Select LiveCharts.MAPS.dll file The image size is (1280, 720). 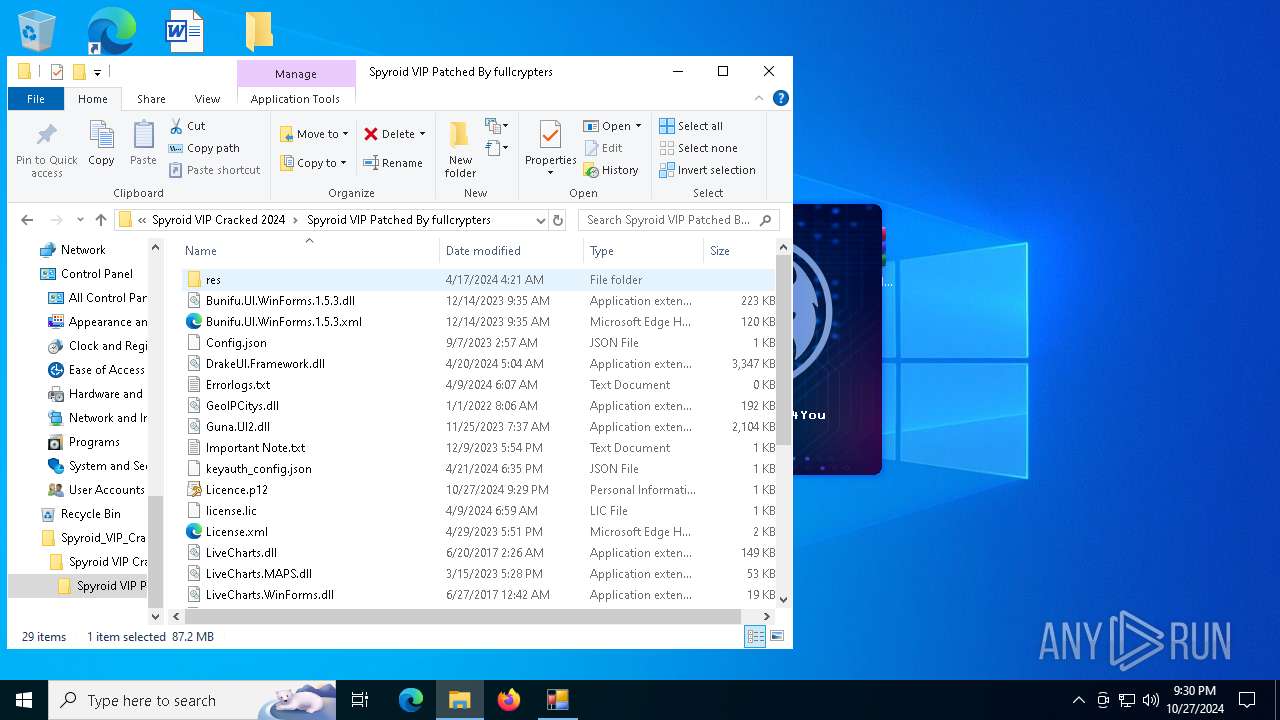[x=478, y=574]
